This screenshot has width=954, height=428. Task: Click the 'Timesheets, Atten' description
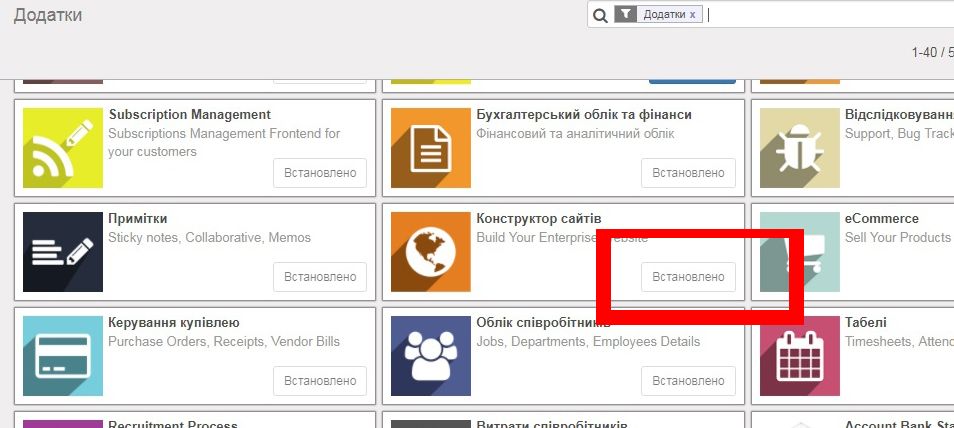(899, 342)
